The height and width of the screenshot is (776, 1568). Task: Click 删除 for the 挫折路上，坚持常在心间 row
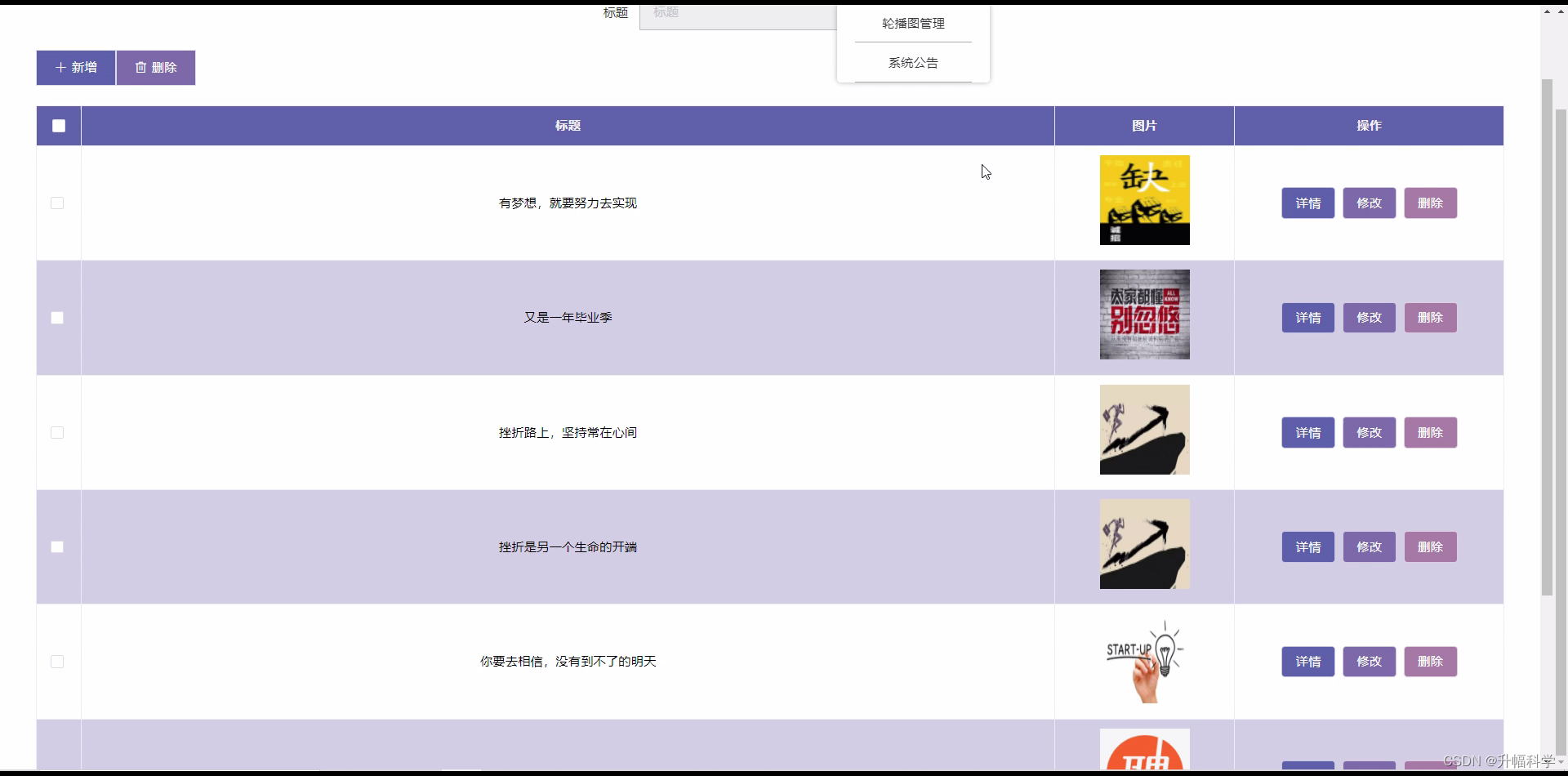point(1430,432)
